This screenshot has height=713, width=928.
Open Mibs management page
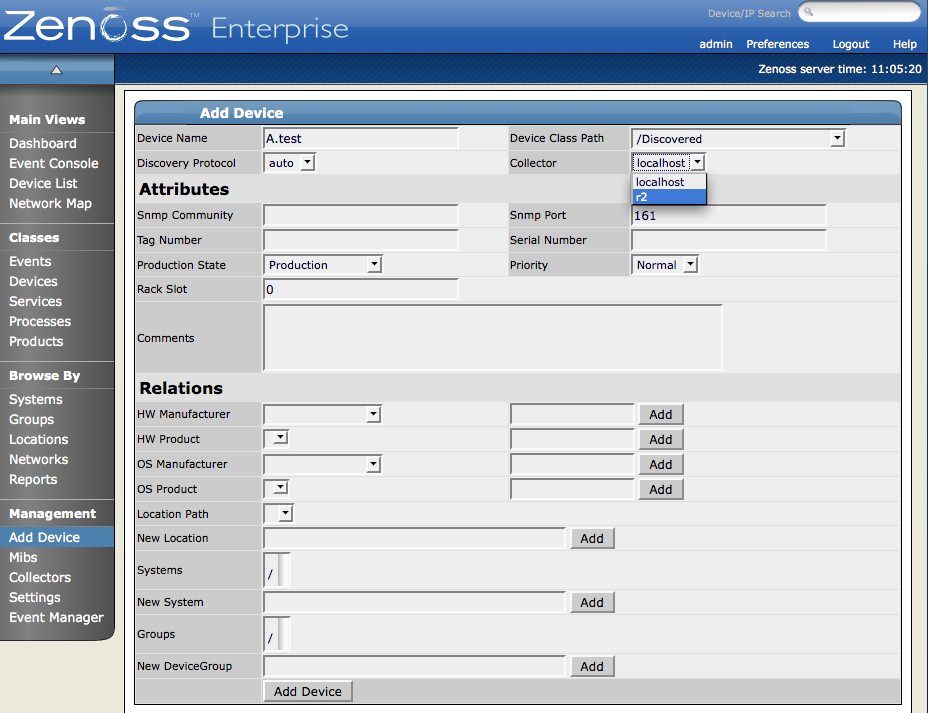tap(23, 557)
